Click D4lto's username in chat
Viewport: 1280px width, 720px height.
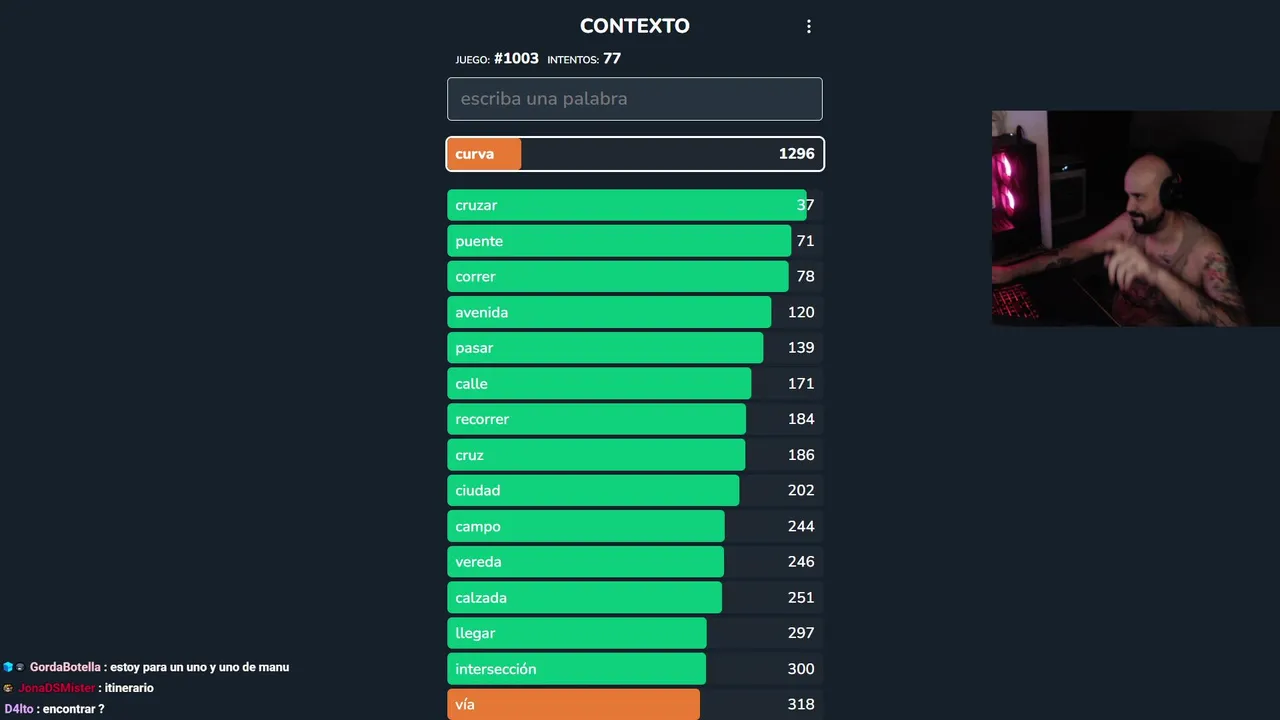(x=19, y=709)
